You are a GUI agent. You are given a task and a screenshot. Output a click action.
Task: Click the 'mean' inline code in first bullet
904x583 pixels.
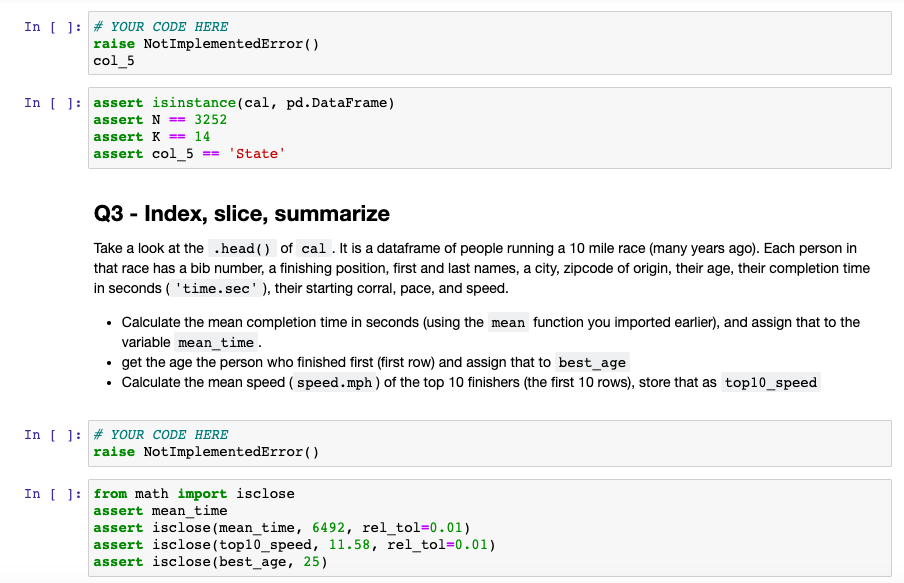coord(508,322)
